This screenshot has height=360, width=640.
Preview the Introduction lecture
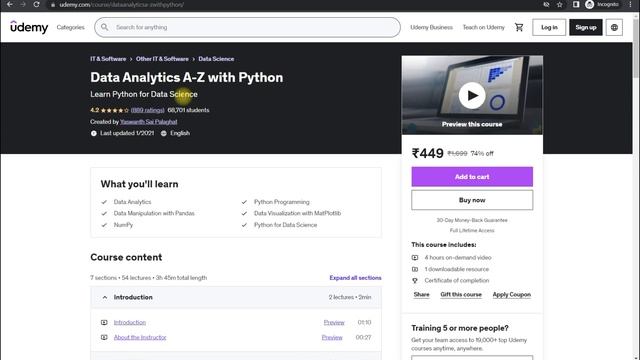coord(334,322)
